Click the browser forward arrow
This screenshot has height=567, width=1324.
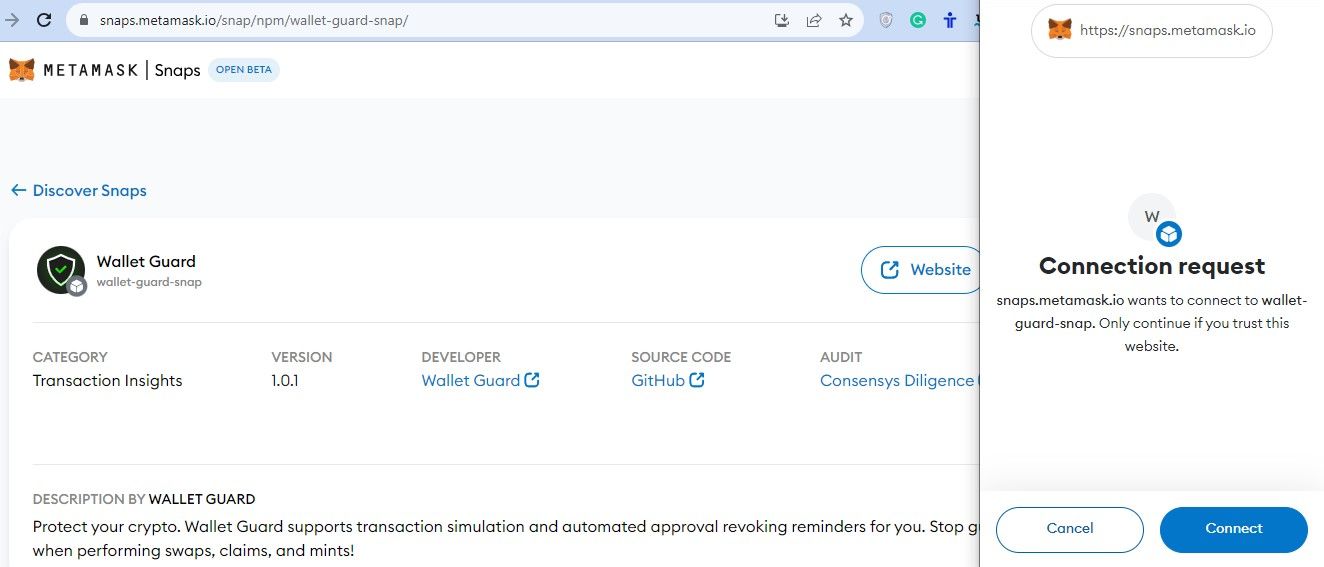pyautogui.click(x=13, y=20)
